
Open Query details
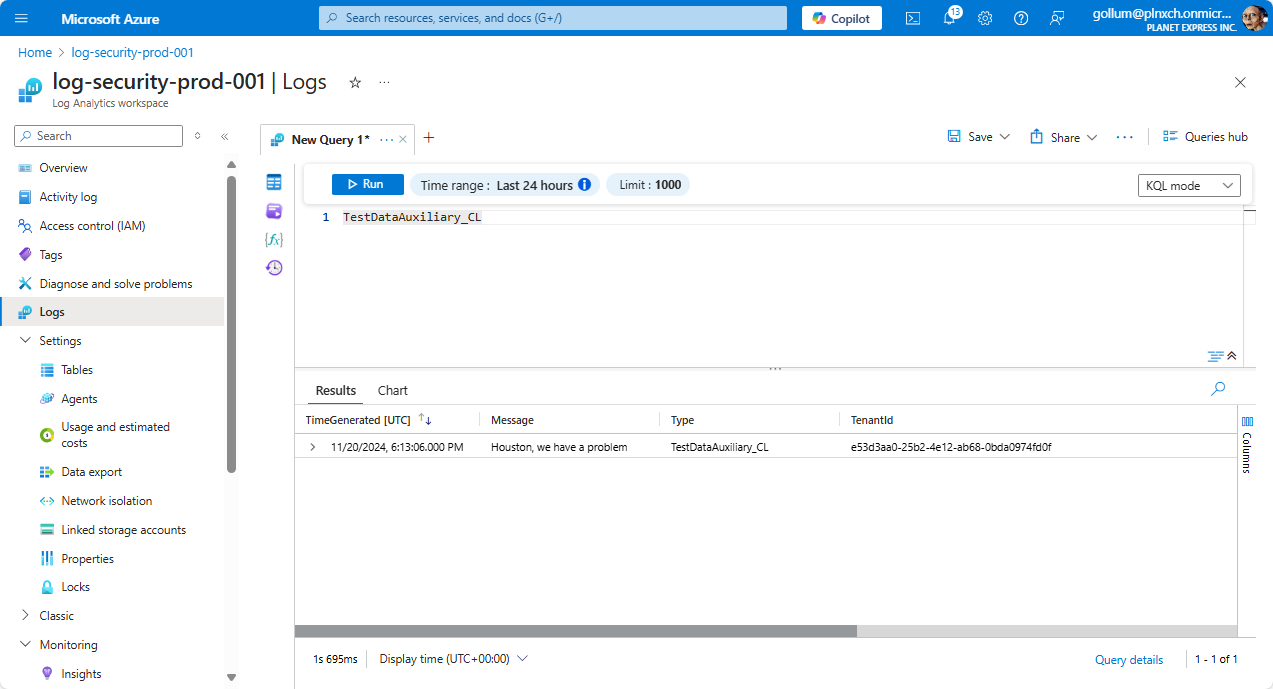click(x=1128, y=659)
